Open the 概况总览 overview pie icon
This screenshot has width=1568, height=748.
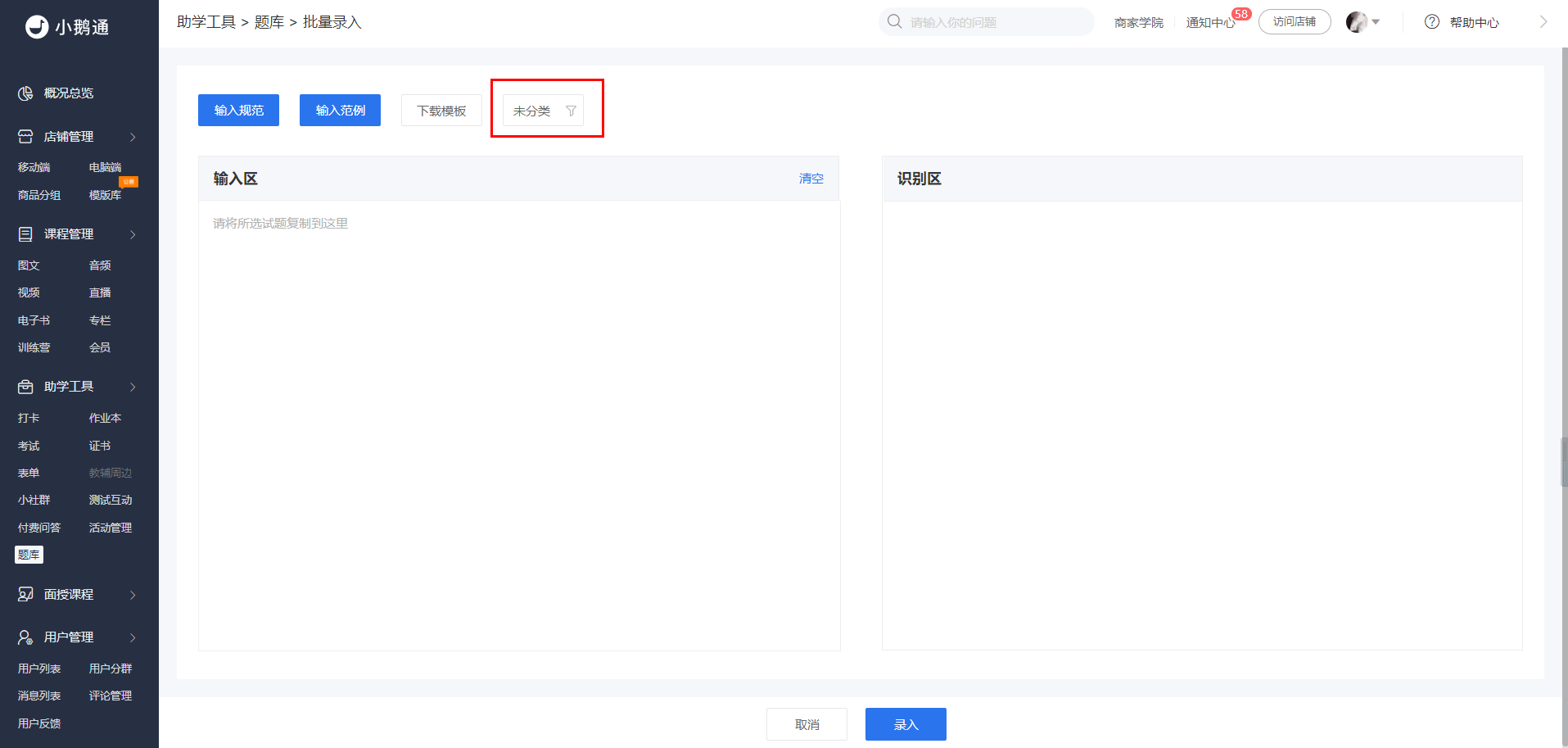coord(25,93)
